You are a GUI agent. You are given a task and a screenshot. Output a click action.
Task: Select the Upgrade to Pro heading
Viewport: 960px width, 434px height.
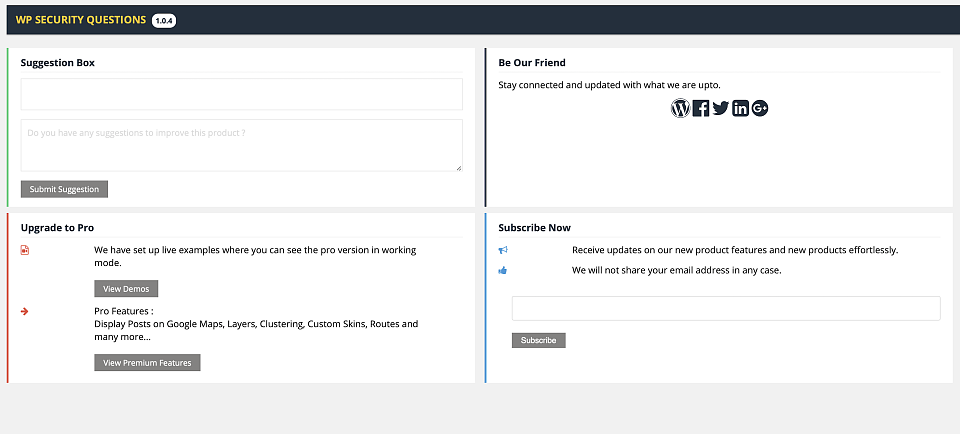click(57, 228)
